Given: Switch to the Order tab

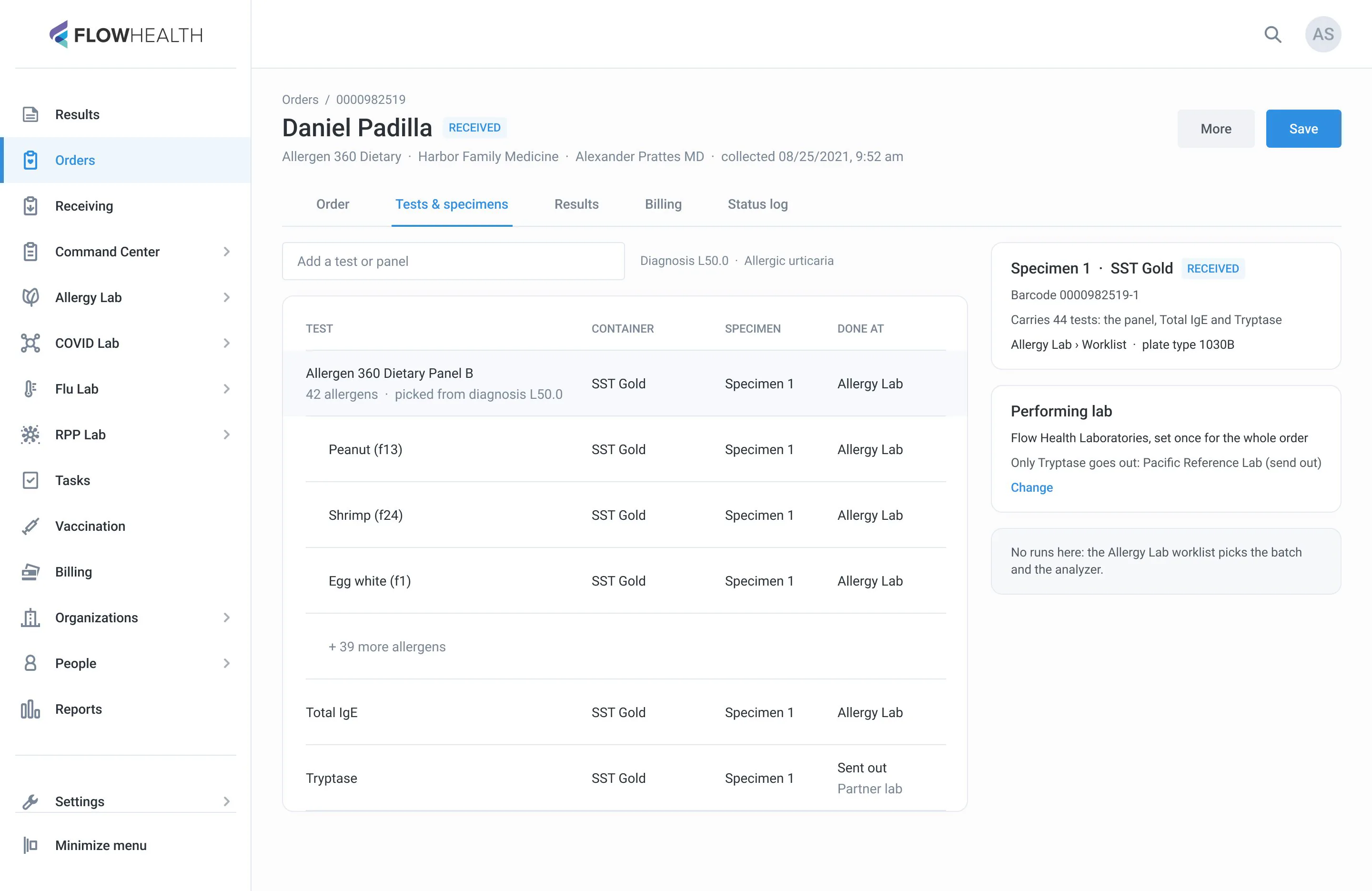Looking at the screenshot, I should point(333,204).
